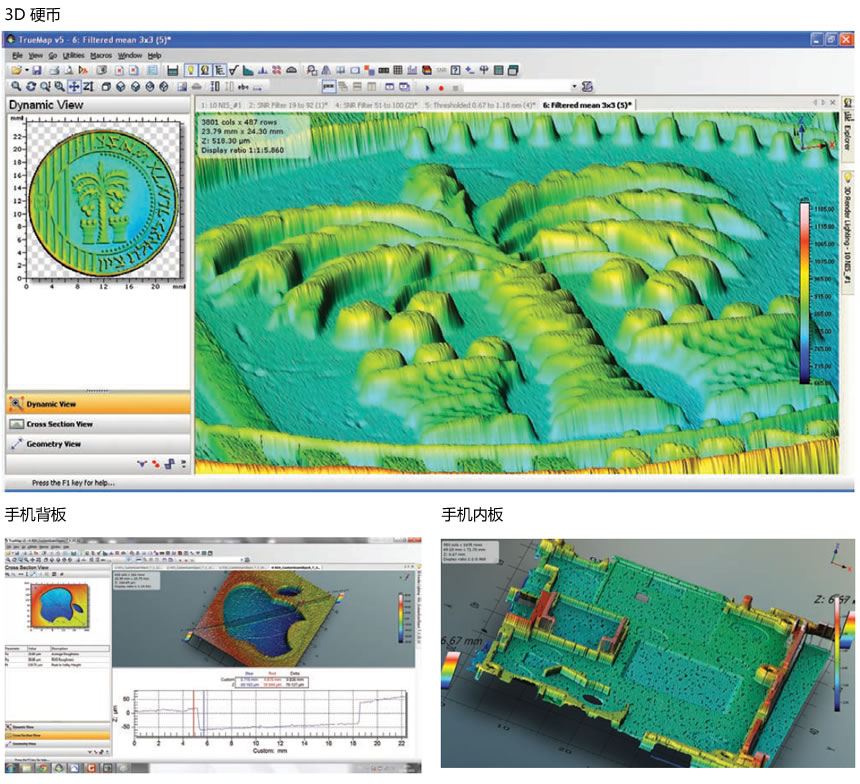
Task: Expand the macro selection combo box
Action: pyautogui.click(x=574, y=87)
